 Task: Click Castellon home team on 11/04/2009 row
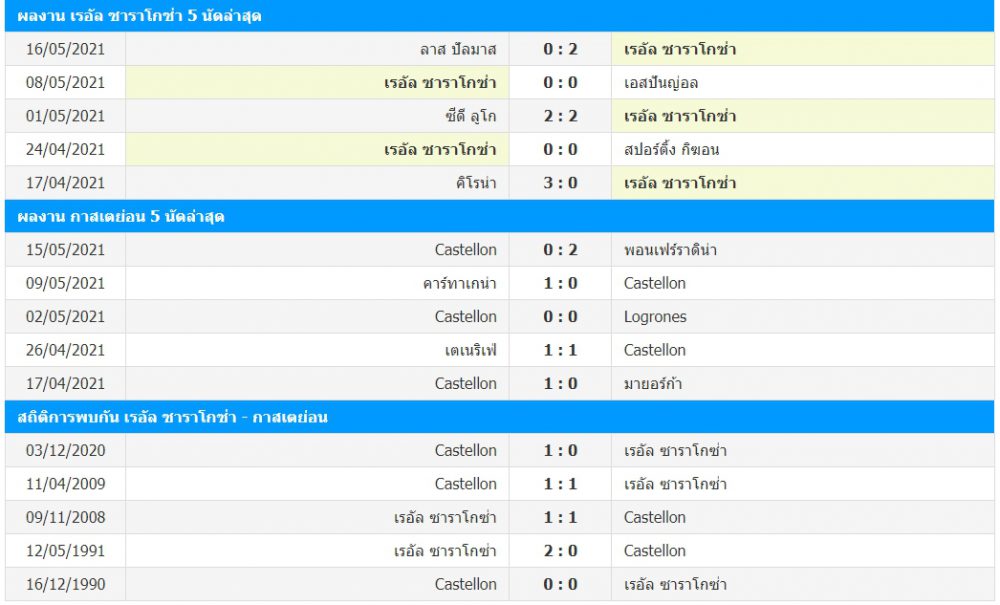[x=465, y=484]
